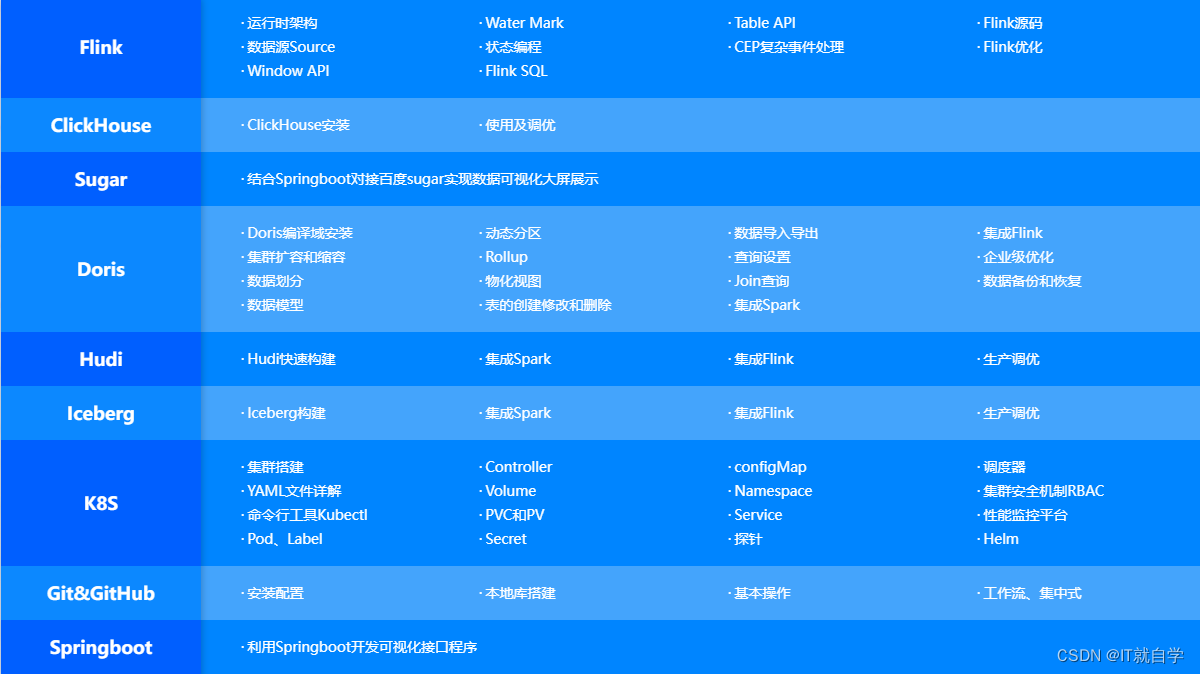
Task: Select the 'Water Mark' topic
Action: pyautogui.click(x=524, y=23)
